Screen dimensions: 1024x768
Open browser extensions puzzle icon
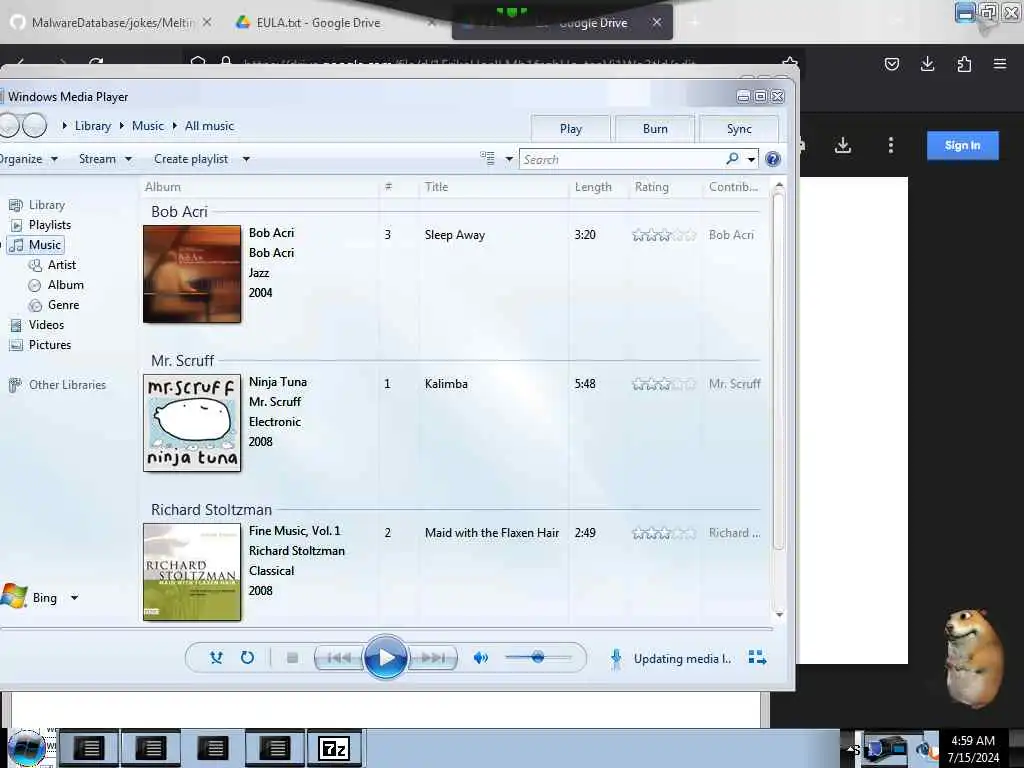coord(964,64)
